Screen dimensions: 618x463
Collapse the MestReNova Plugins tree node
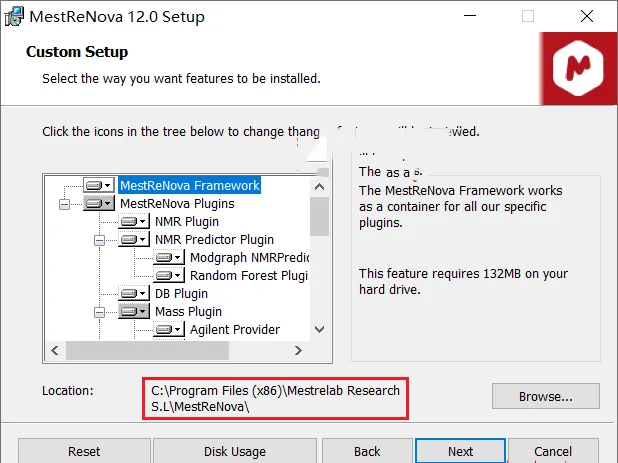64,204
